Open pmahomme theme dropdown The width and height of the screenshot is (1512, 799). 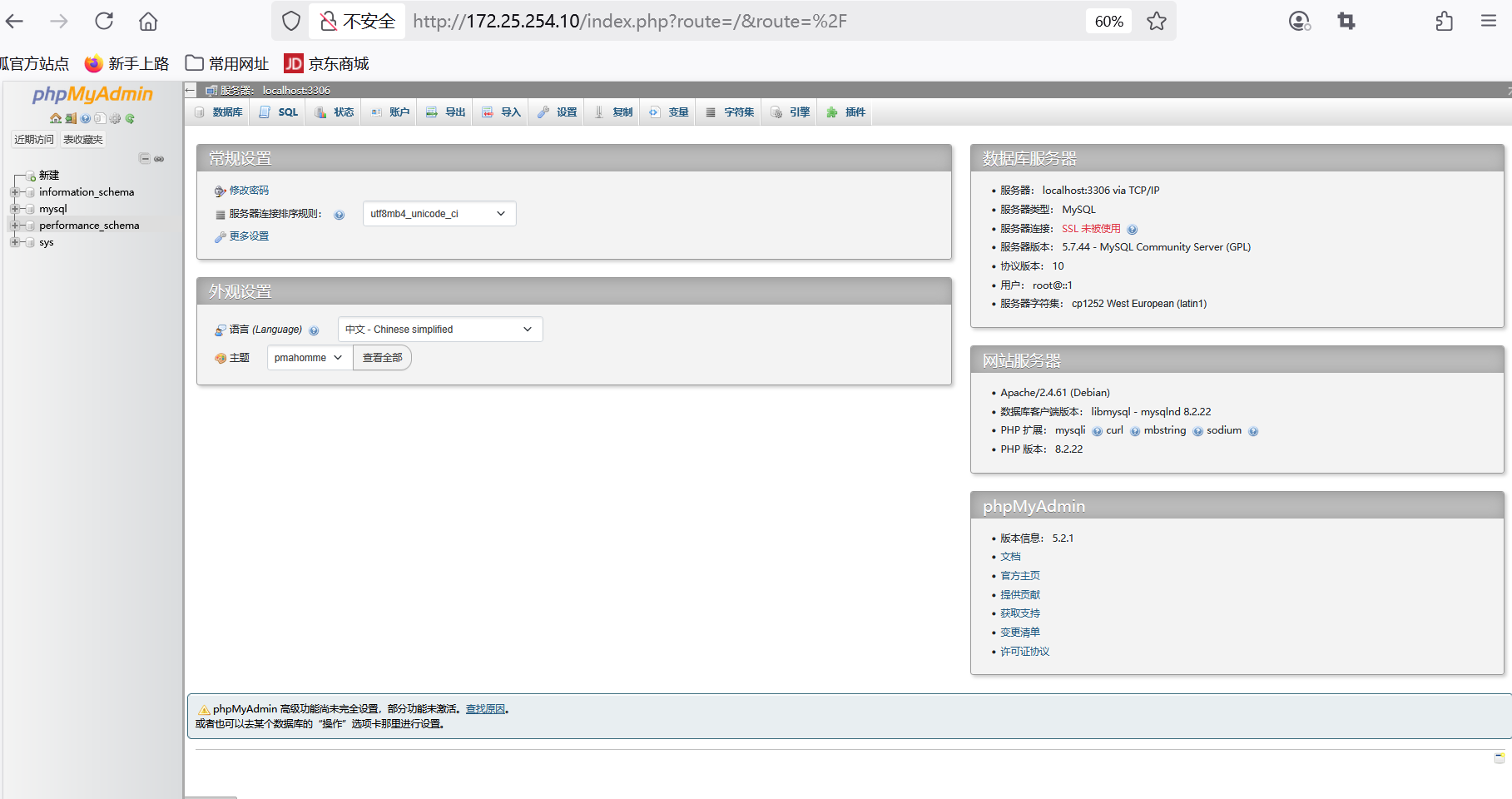310,358
